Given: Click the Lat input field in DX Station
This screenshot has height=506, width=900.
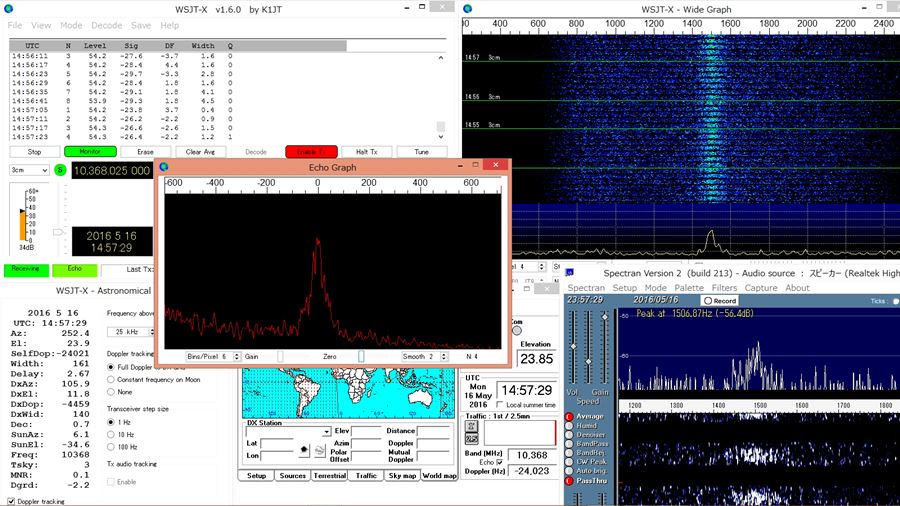Looking at the screenshot, I should 276,443.
